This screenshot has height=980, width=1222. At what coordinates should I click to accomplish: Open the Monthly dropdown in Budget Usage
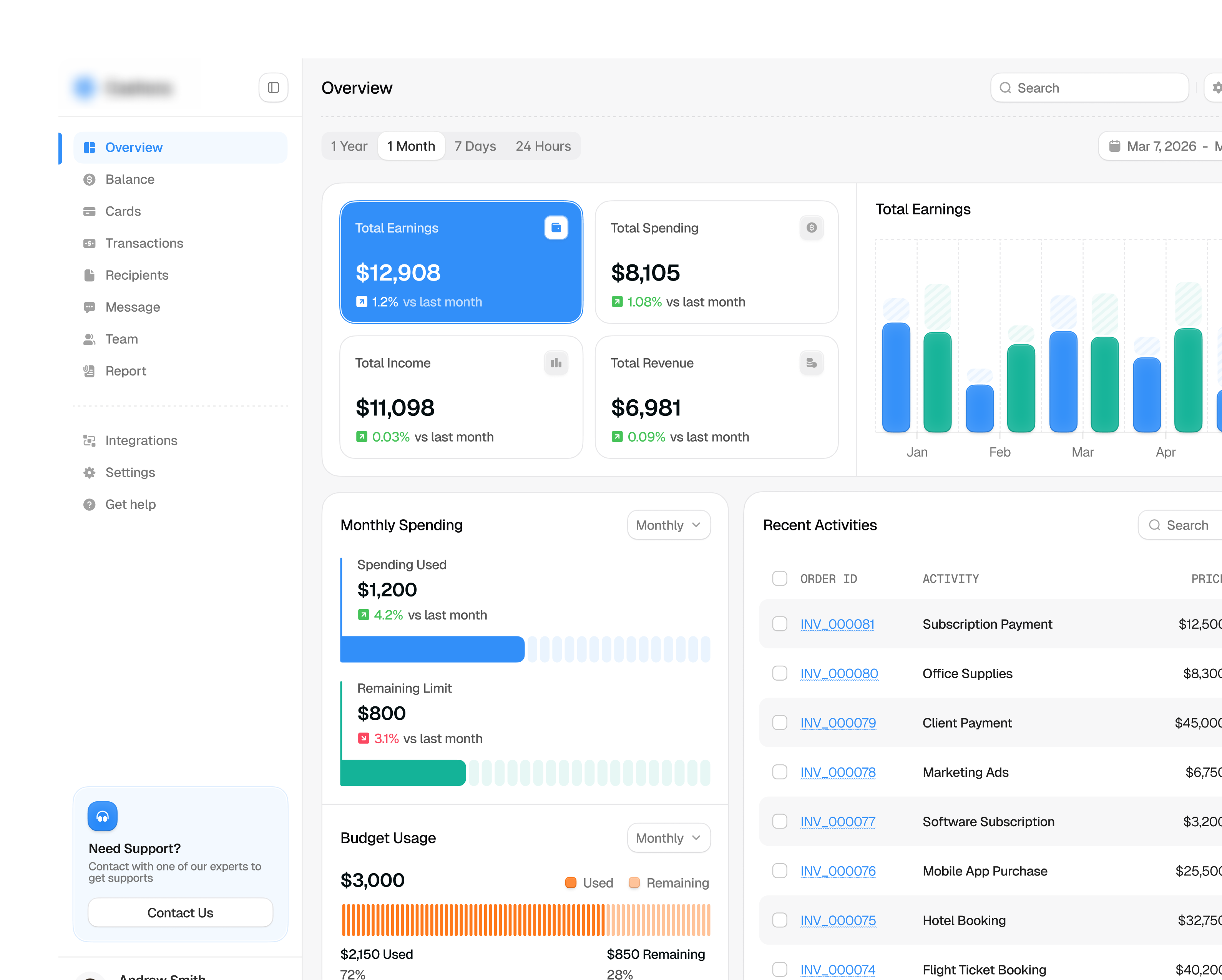(x=669, y=838)
